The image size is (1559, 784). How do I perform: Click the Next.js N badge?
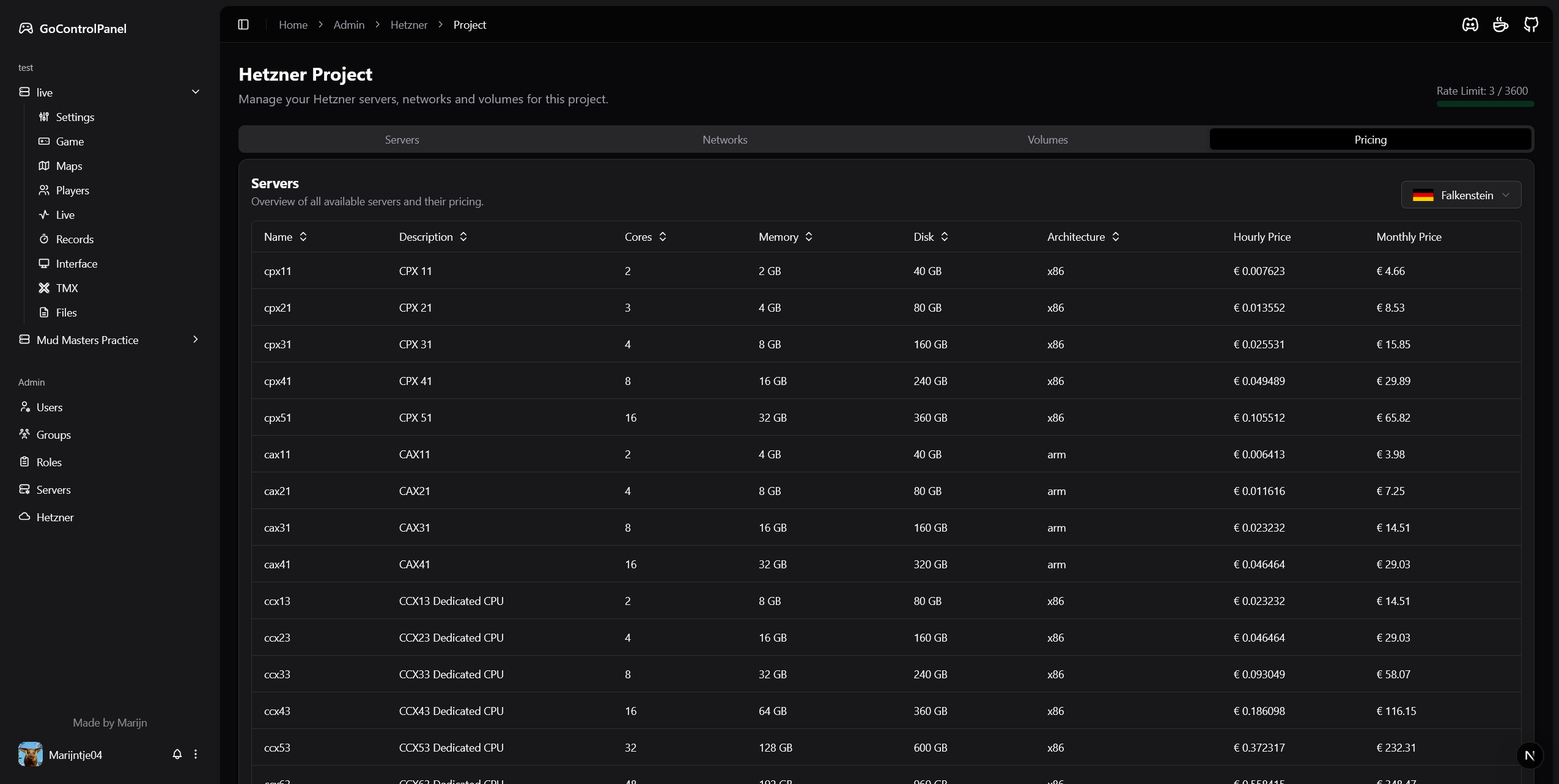1530,755
